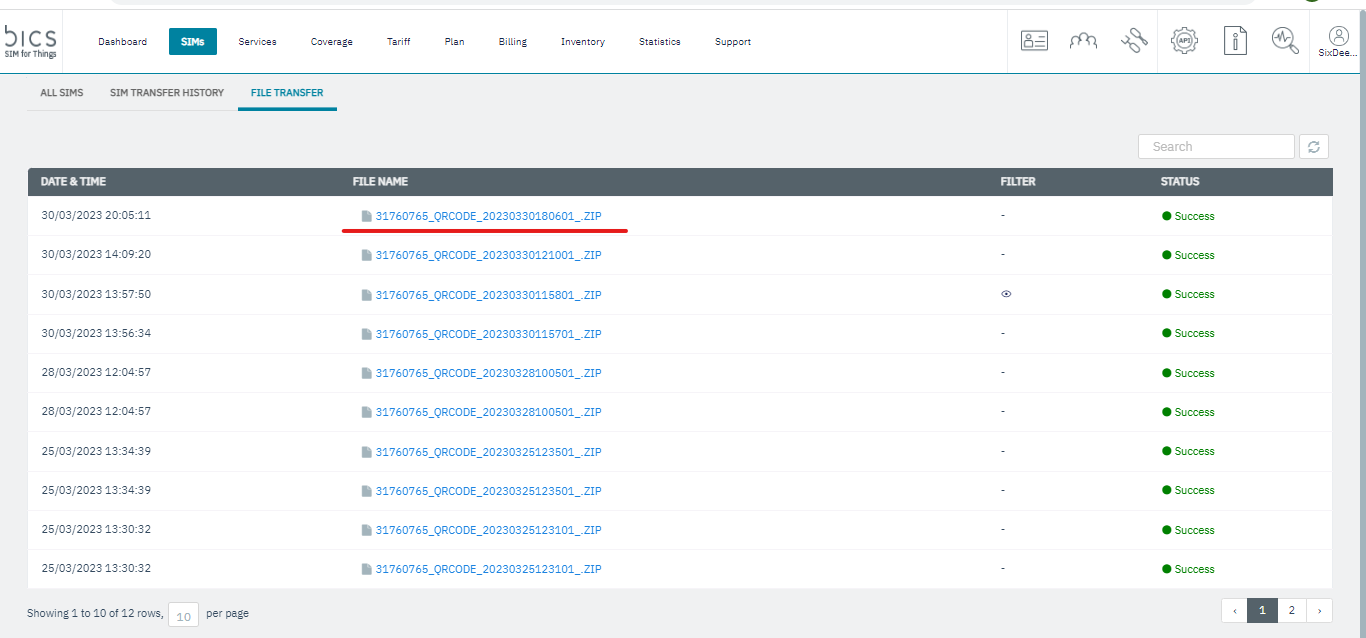
Task: Go to next page arrow
Action: coord(1320,610)
